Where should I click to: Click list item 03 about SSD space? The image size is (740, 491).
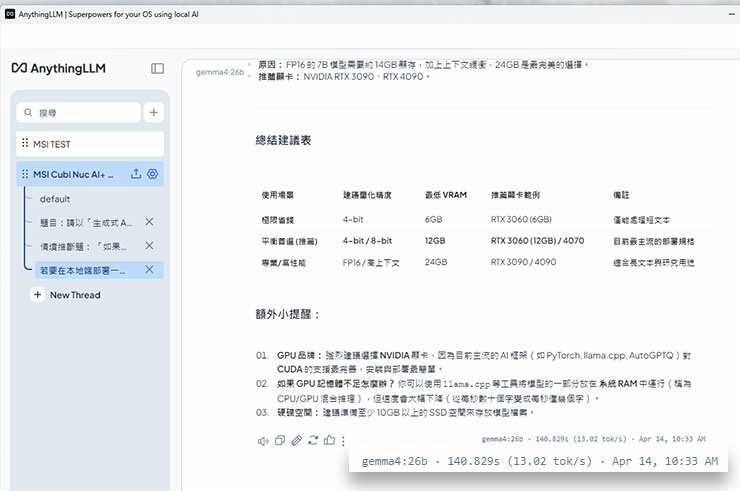(395, 413)
